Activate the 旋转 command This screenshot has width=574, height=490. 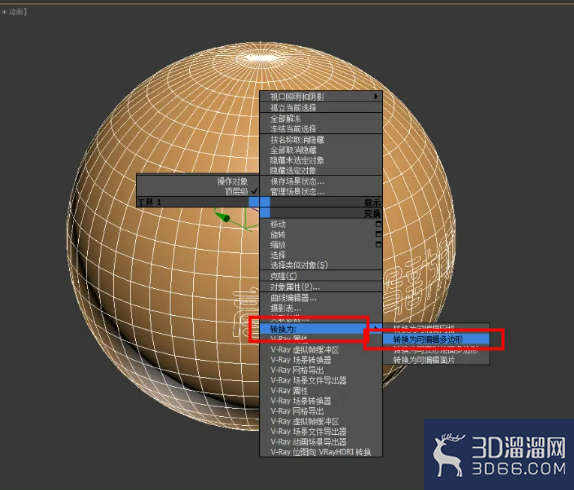278,235
